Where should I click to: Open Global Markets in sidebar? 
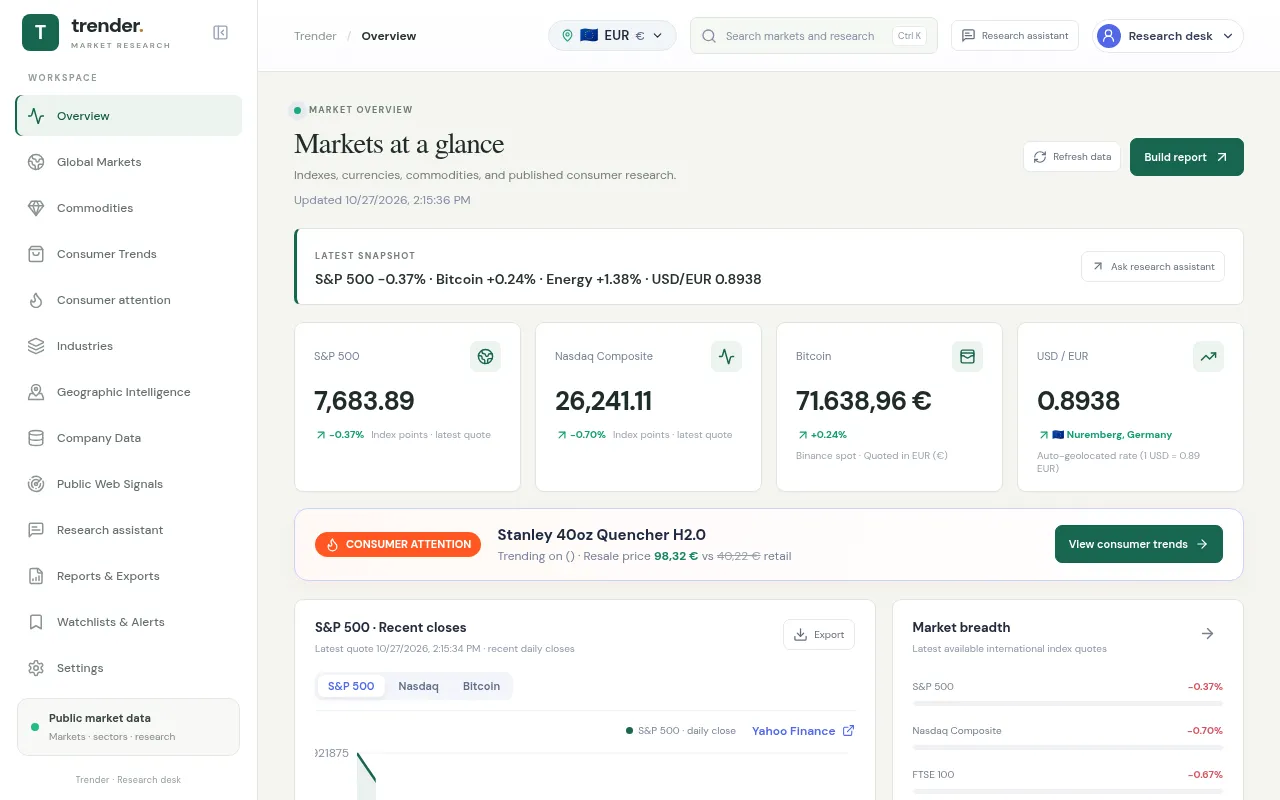point(128,162)
